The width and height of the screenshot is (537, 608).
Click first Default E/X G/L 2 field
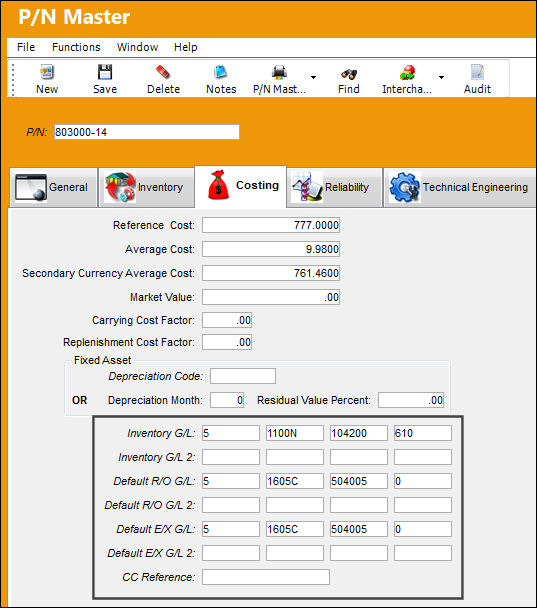[x=231, y=553]
